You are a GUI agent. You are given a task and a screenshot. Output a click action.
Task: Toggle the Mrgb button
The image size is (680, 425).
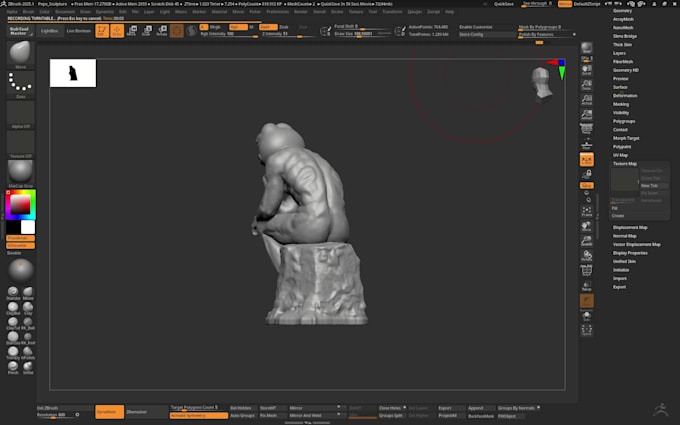coord(215,27)
